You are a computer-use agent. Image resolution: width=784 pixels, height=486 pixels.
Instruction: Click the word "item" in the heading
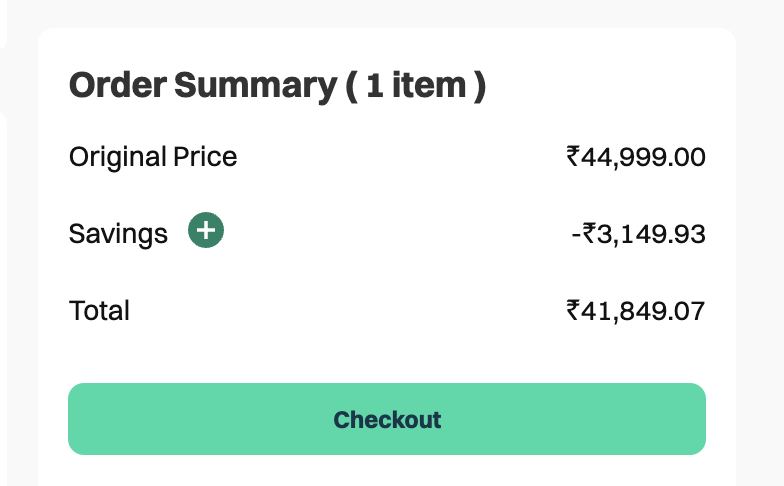click(429, 86)
